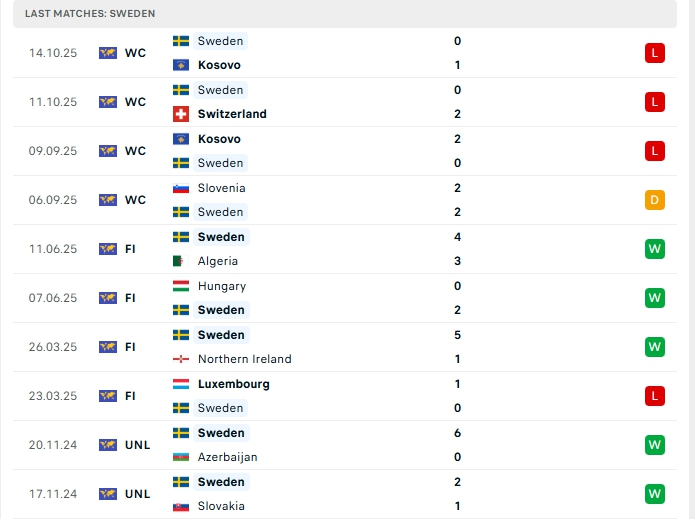Click the red L badge for Sweden–Switzerland match
695x519 pixels.
pyautogui.click(x=655, y=102)
